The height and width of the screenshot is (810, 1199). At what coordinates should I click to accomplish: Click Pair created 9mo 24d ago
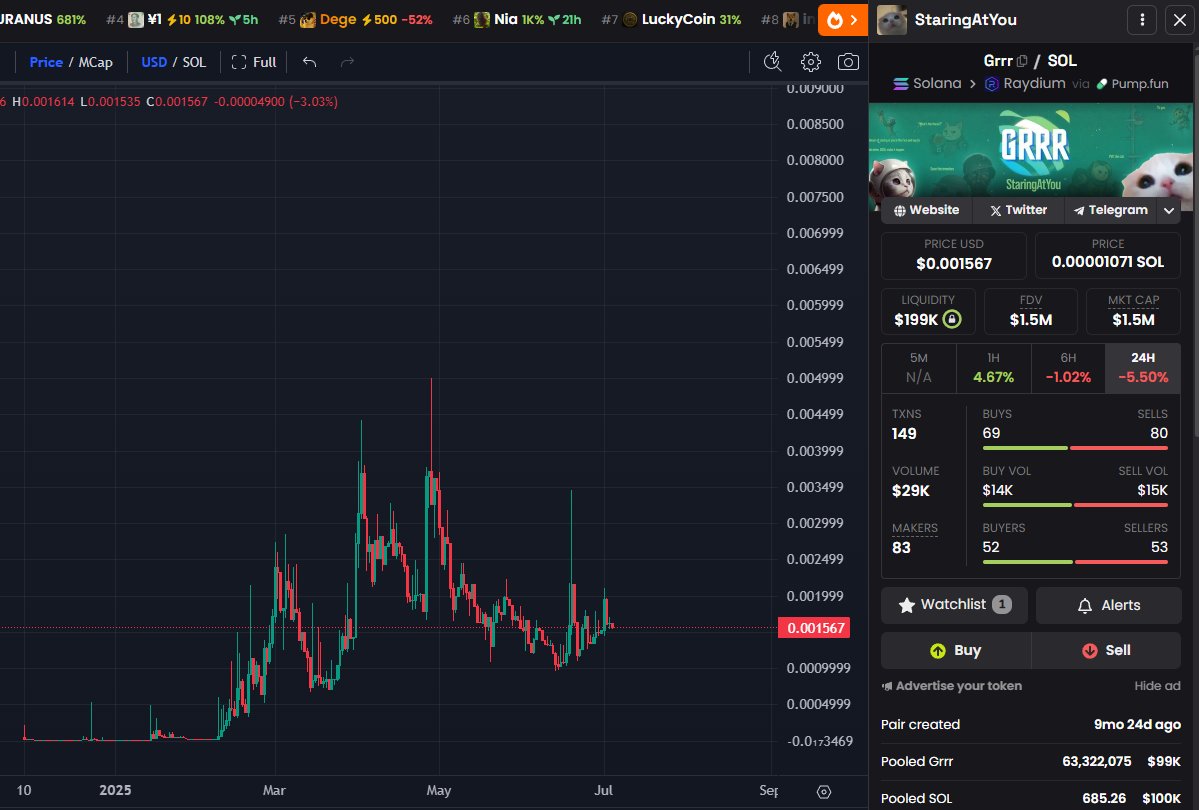pos(1031,725)
